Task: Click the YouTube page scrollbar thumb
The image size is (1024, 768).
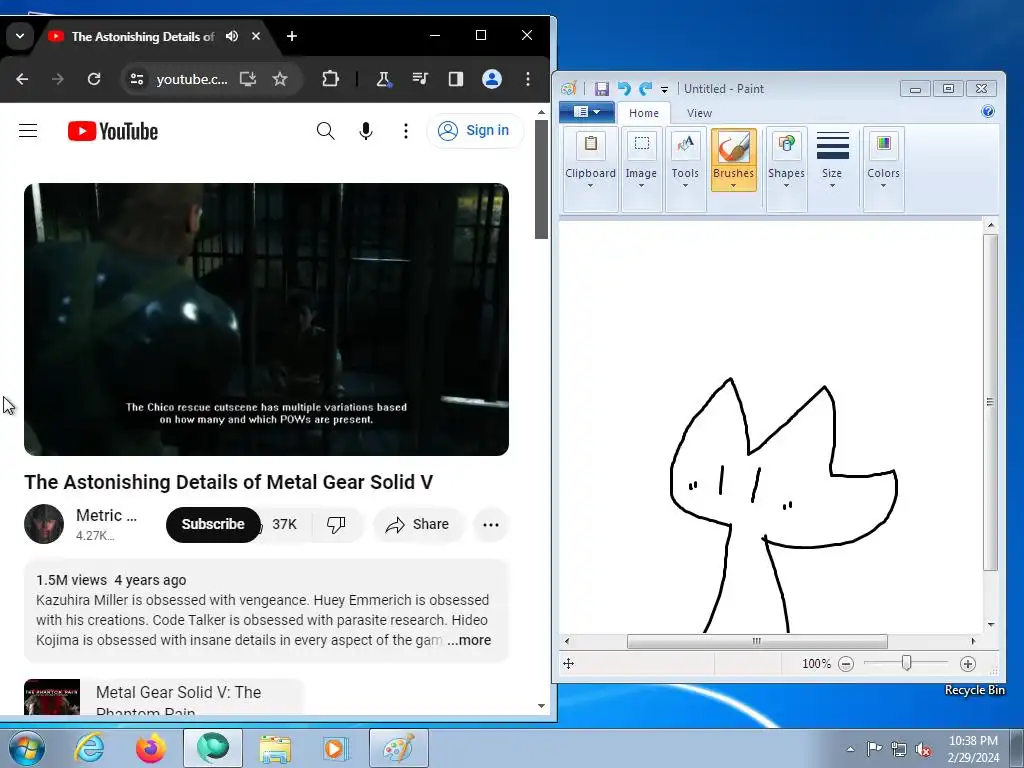Action: coord(541,178)
